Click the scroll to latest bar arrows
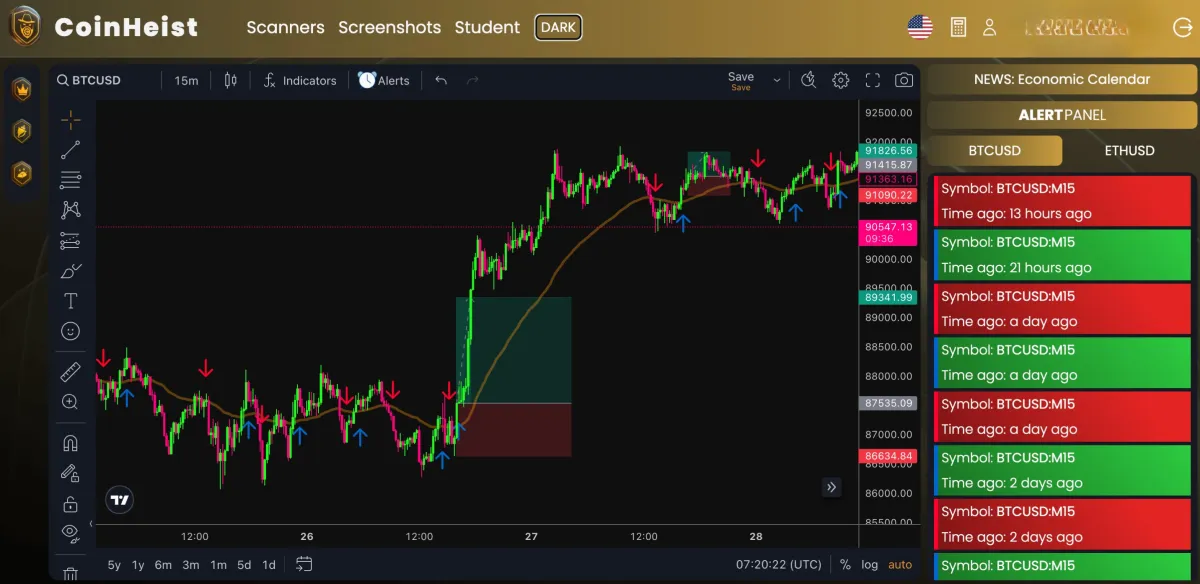The width and height of the screenshot is (1200, 584). [x=831, y=487]
